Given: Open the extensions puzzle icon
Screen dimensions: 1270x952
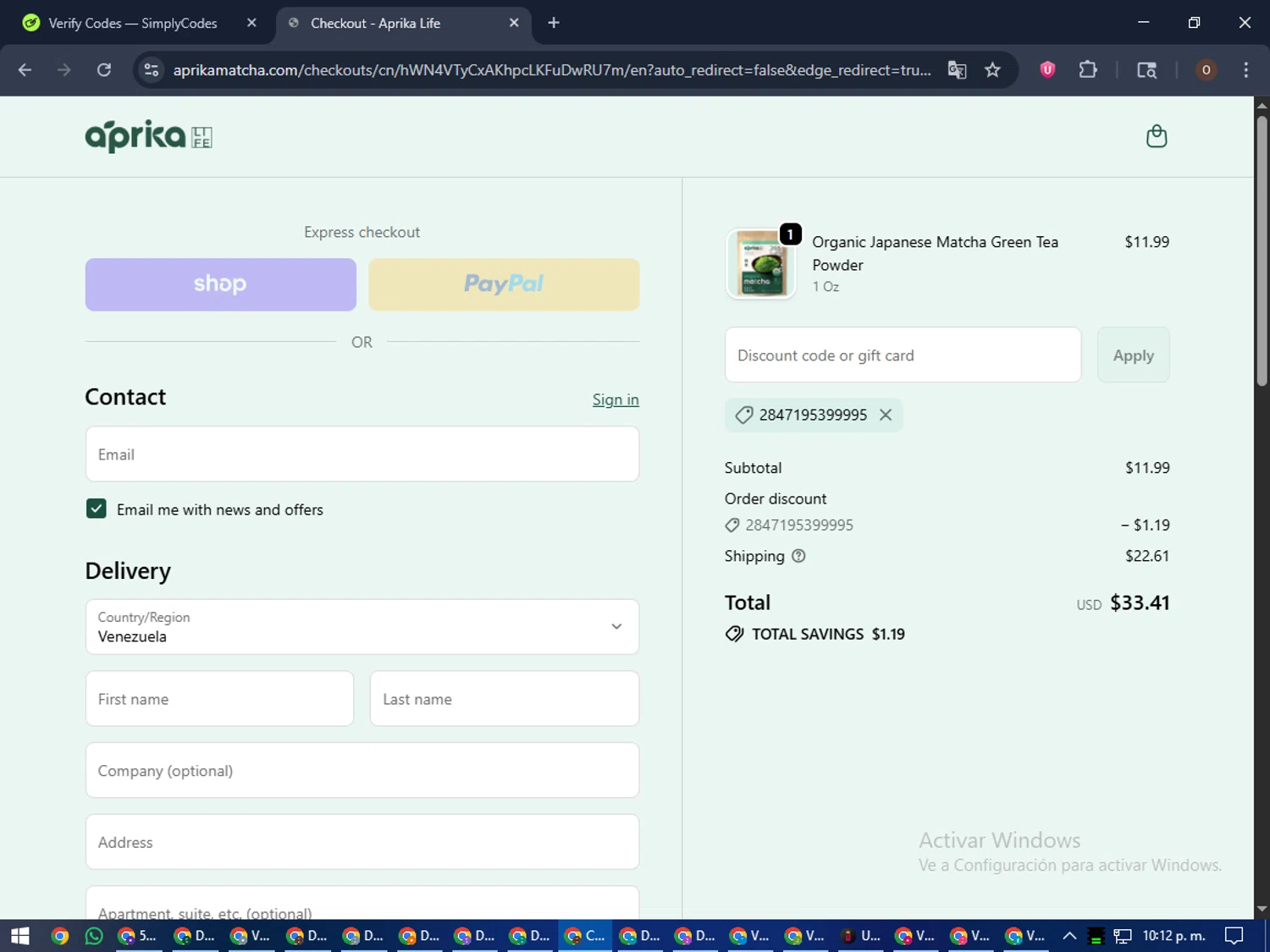Looking at the screenshot, I should (1088, 70).
